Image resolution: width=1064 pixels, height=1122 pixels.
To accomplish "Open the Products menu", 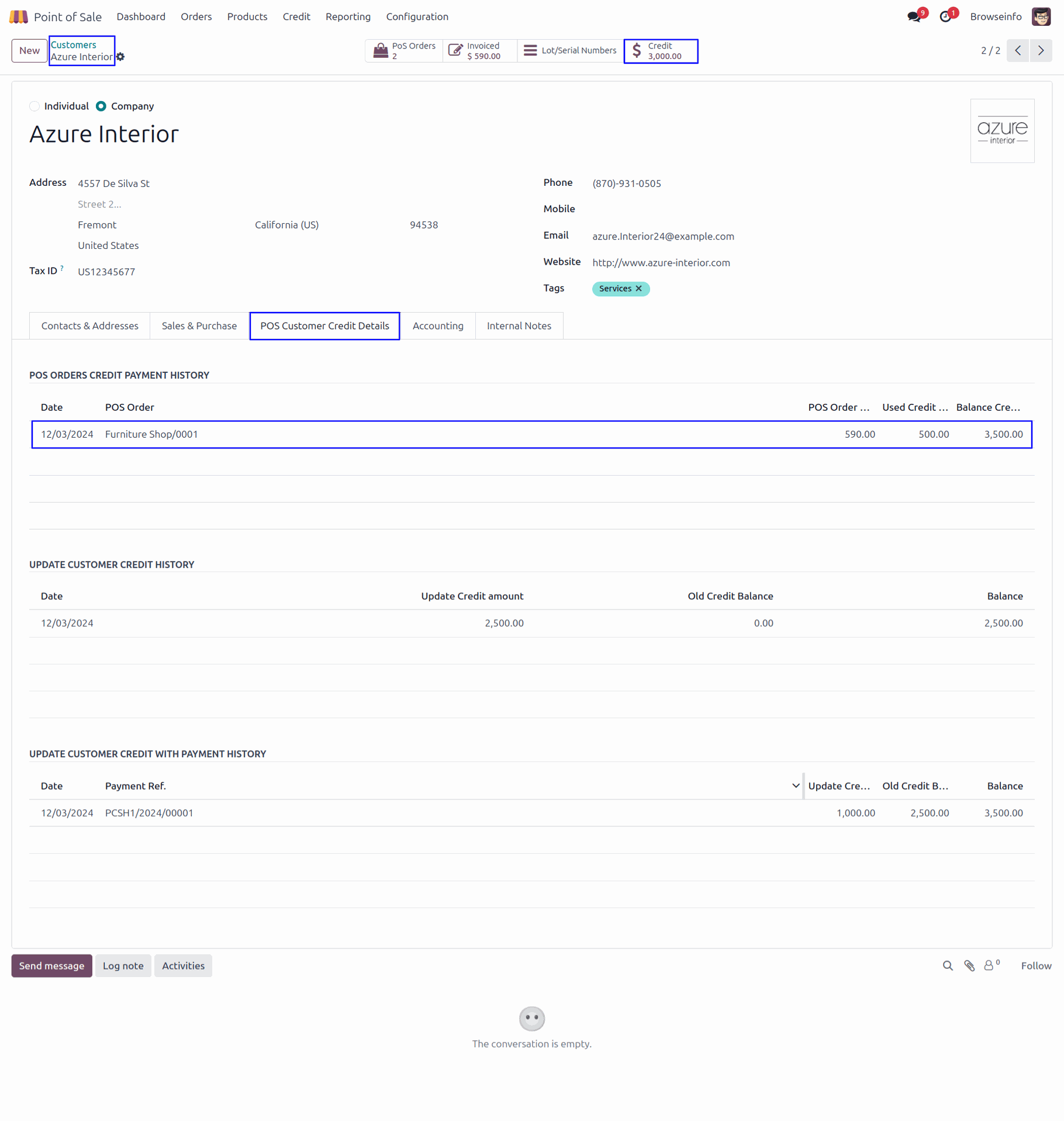I will [247, 16].
